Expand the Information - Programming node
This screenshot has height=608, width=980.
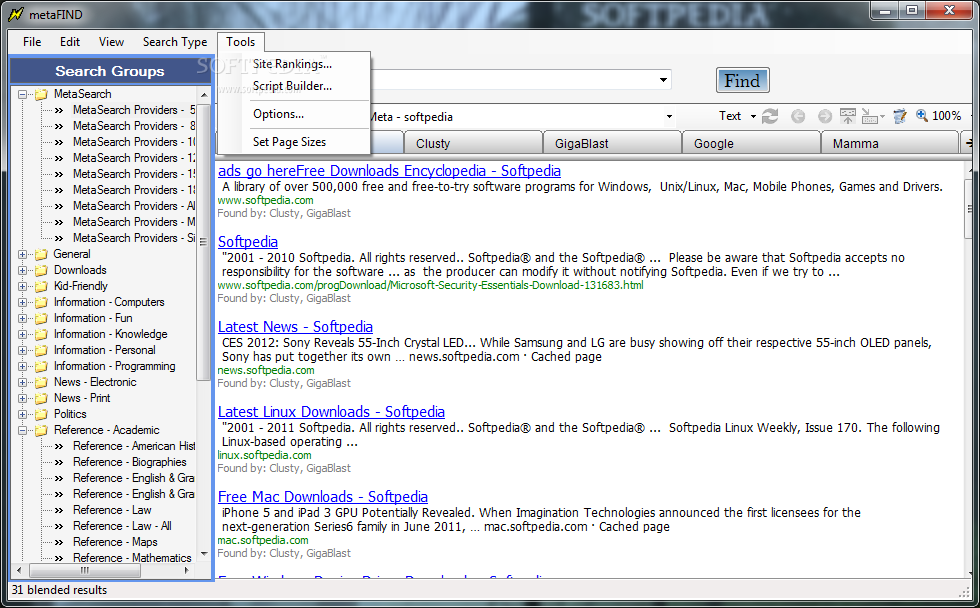(x=22, y=366)
